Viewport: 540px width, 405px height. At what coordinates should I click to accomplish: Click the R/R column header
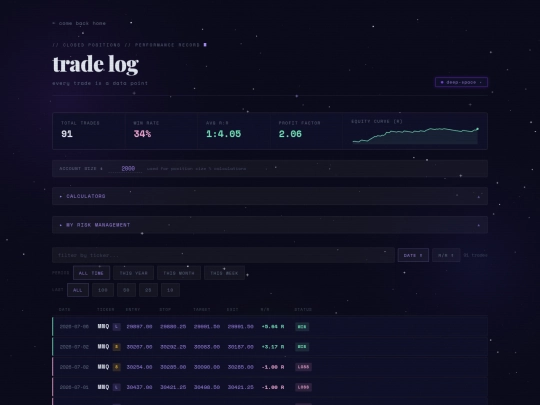point(265,309)
